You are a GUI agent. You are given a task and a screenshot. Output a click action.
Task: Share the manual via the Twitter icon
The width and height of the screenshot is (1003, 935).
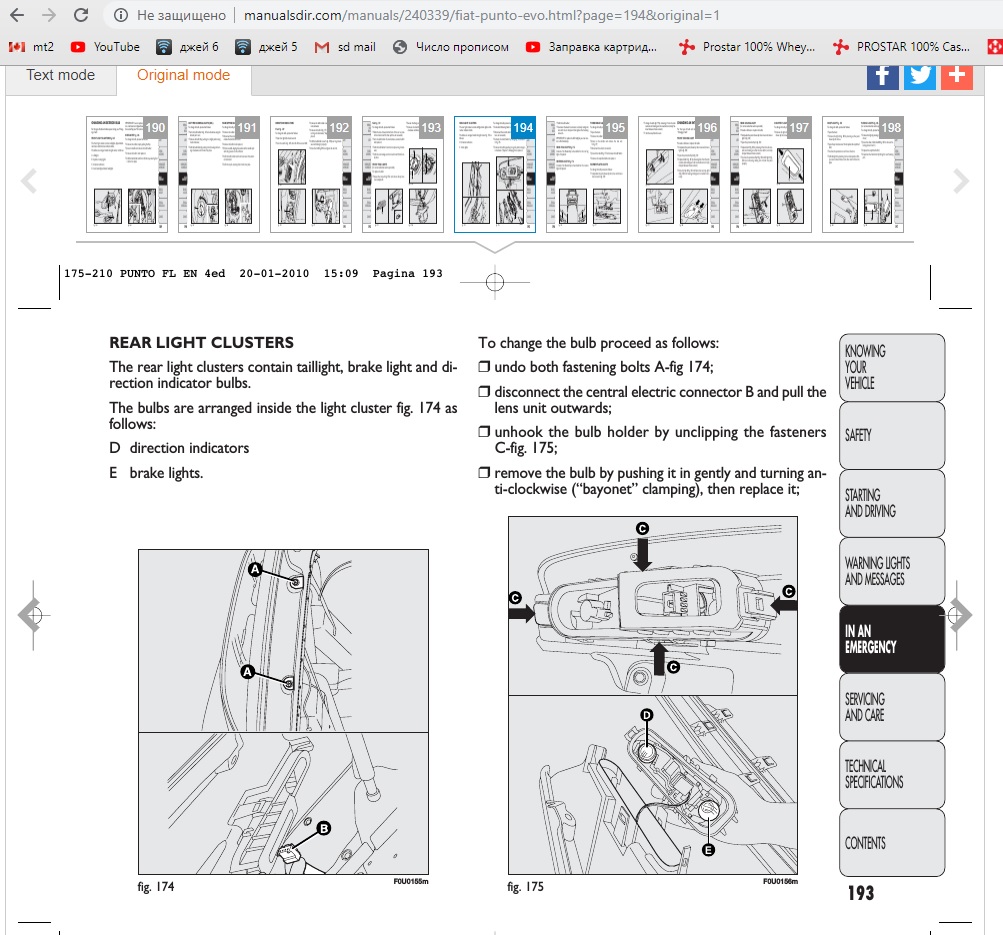(x=919, y=75)
